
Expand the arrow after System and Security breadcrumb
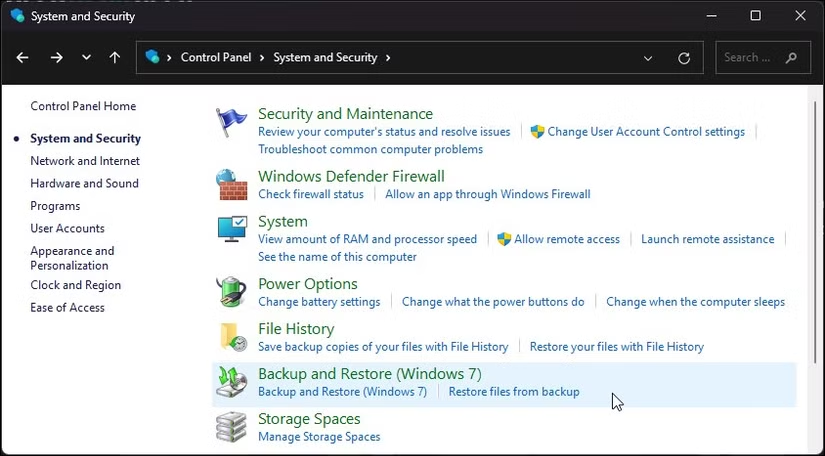[388, 57]
